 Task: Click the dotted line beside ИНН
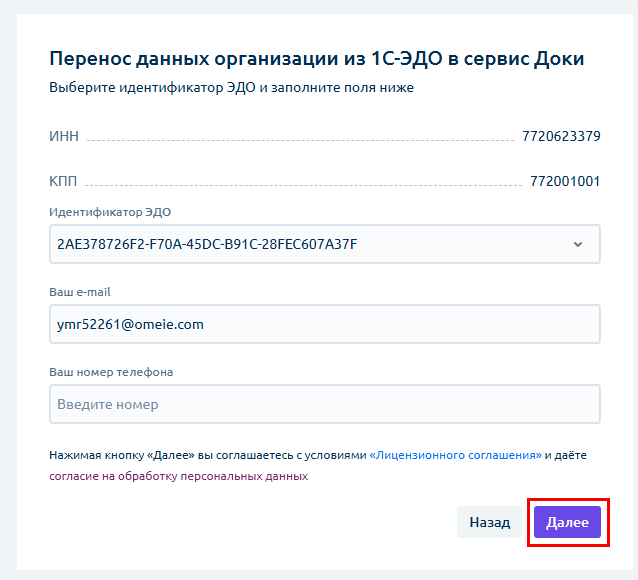click(300, 140)
